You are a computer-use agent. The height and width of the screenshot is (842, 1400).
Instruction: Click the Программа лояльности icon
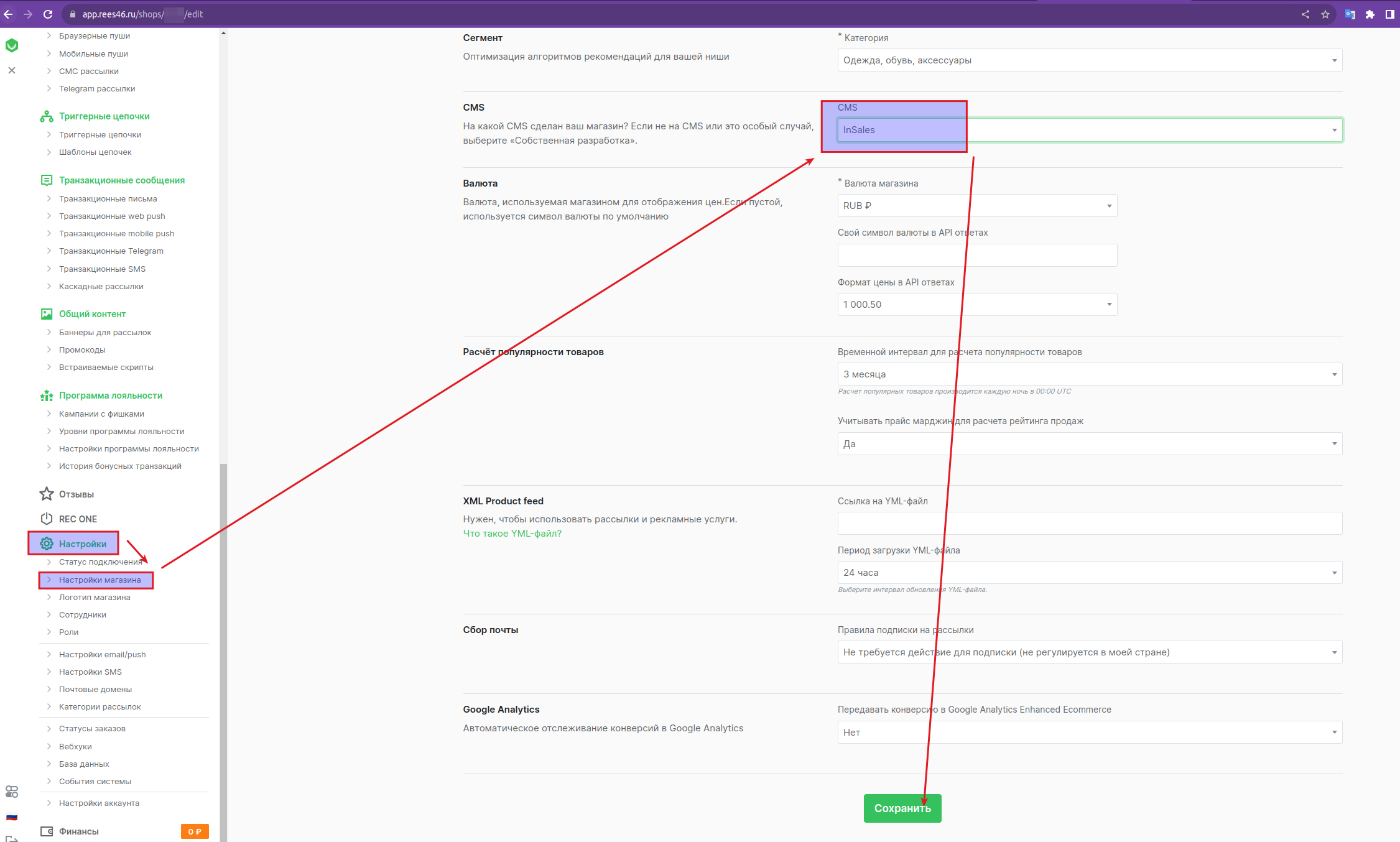[46, 396]
